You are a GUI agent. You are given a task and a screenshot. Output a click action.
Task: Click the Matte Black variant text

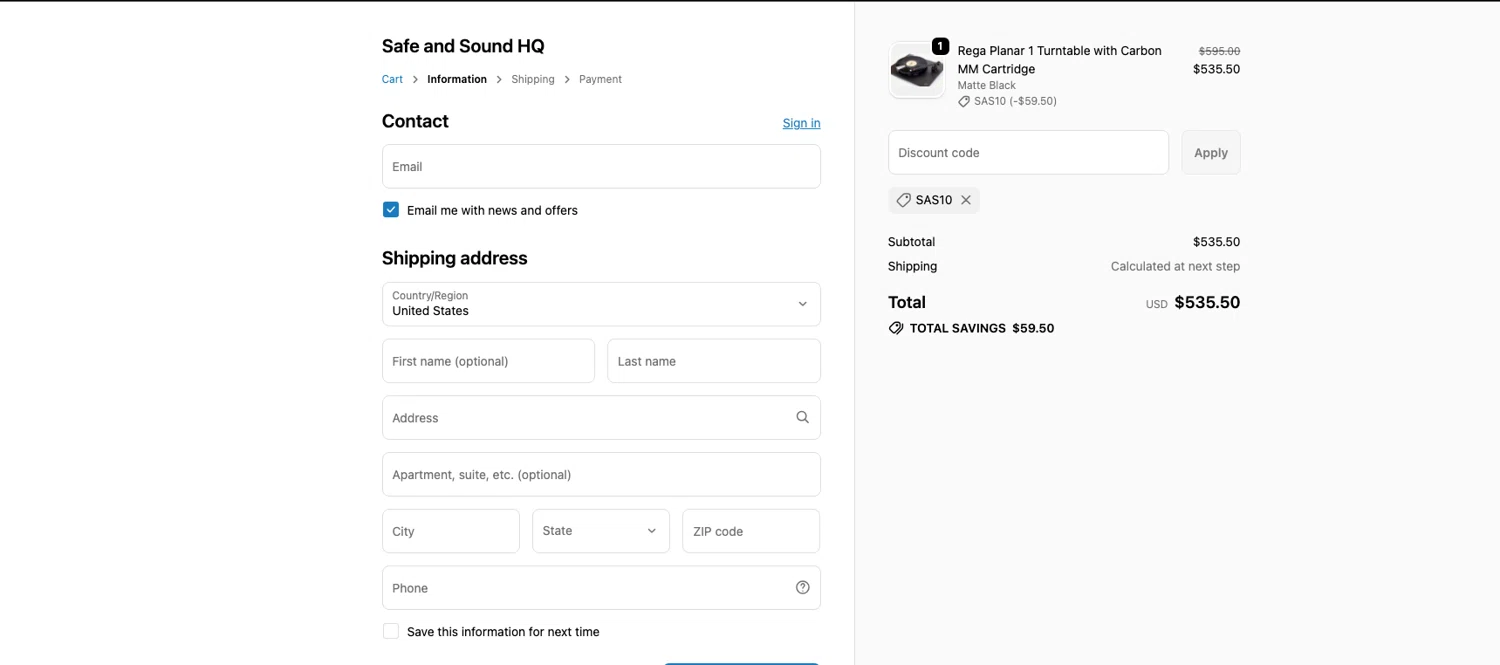coord(987,86)
